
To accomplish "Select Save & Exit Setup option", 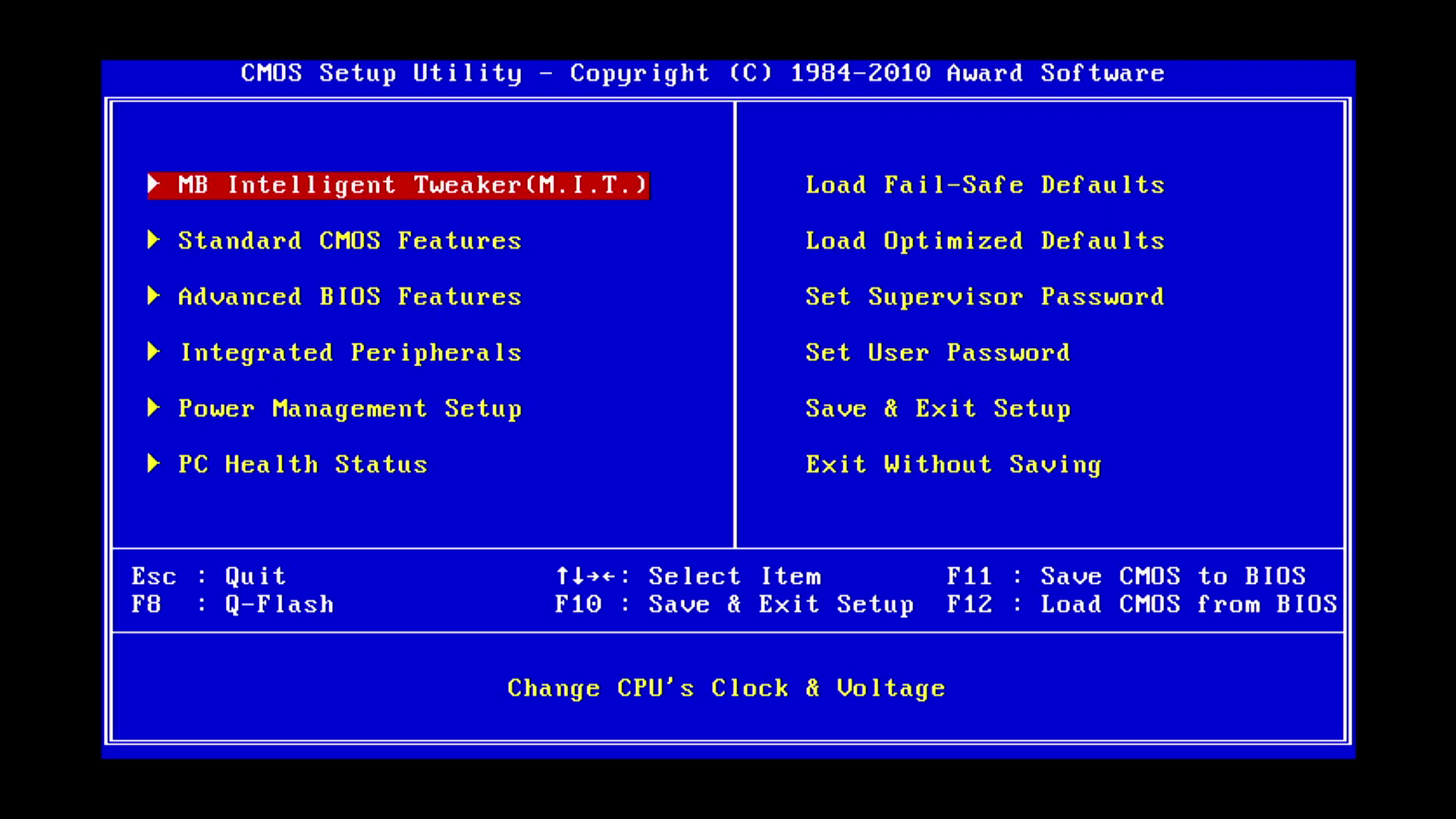I will (x=938, y=409).
